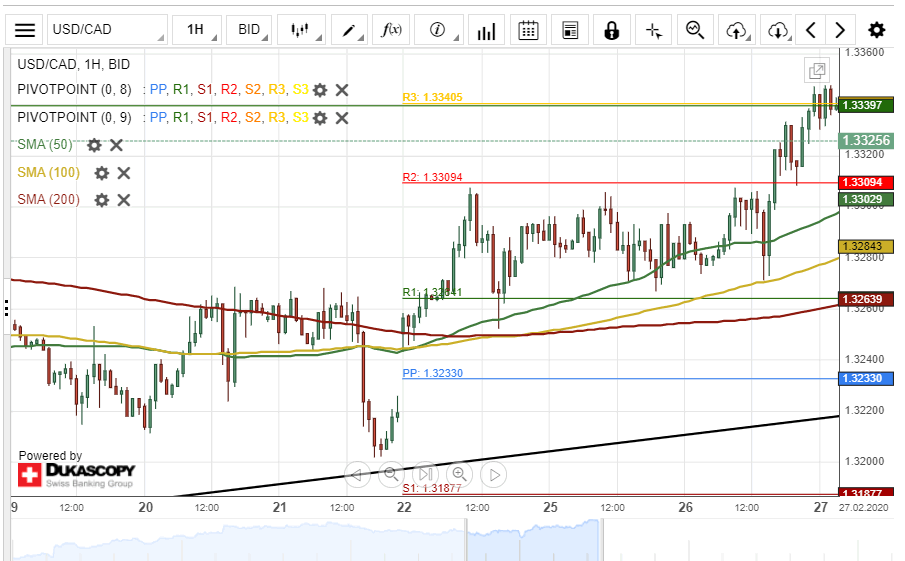905x561 pixels.
Task: Click the calendar icon in toolbar
Action: pyautogui.click(x=529, y=30)
